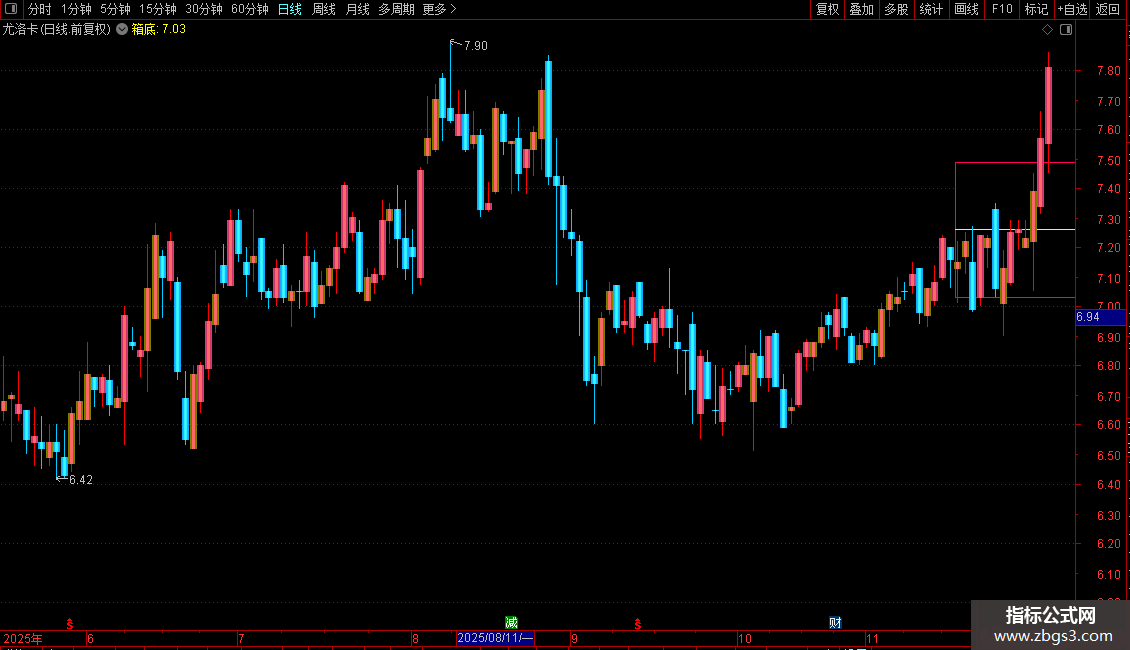
Task: Select the 日线 daily chart tab
Action: (x=290, y=9)
